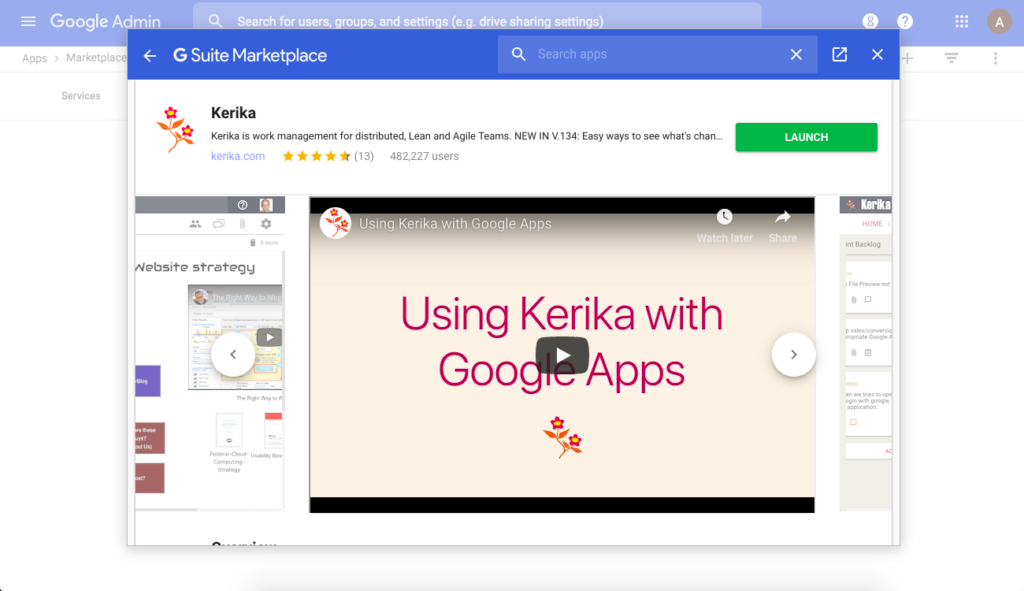The width and height of the screenshot is (1024, 591).
Task: Click the Google Admin logo
Action: click(105, 22)
